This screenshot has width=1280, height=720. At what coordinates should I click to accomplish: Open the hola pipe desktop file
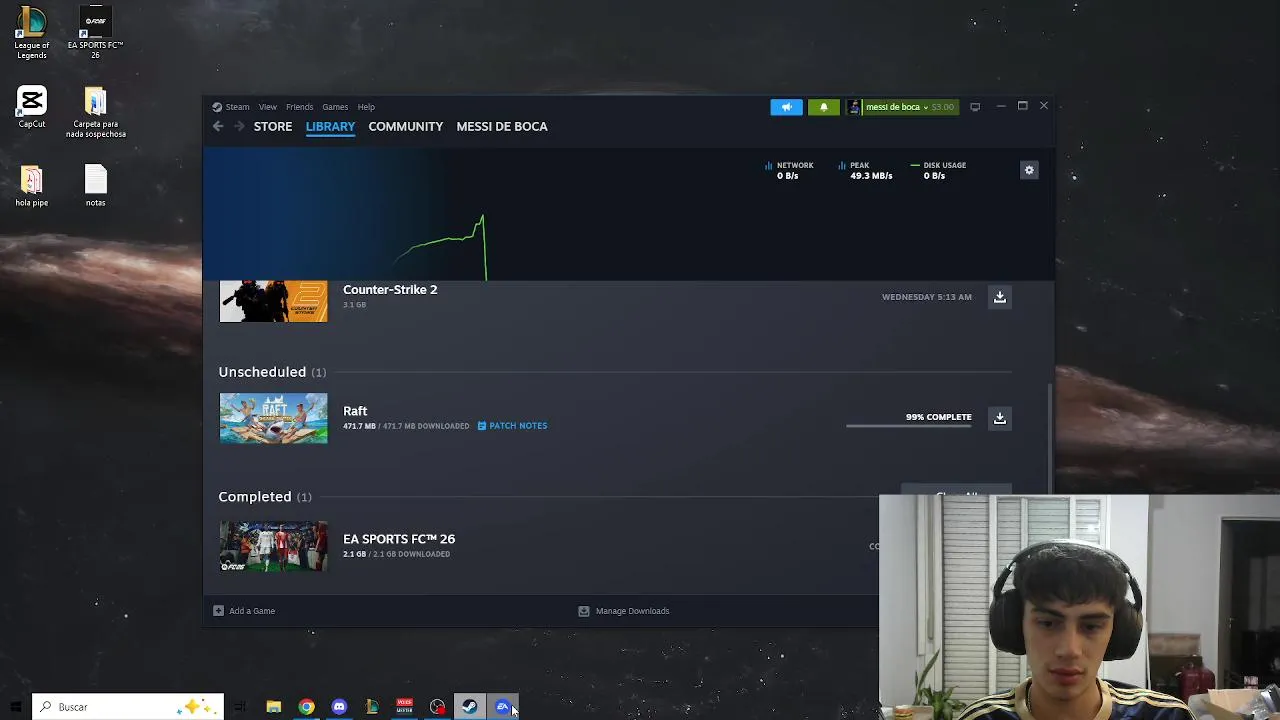(x=31, y=186)
